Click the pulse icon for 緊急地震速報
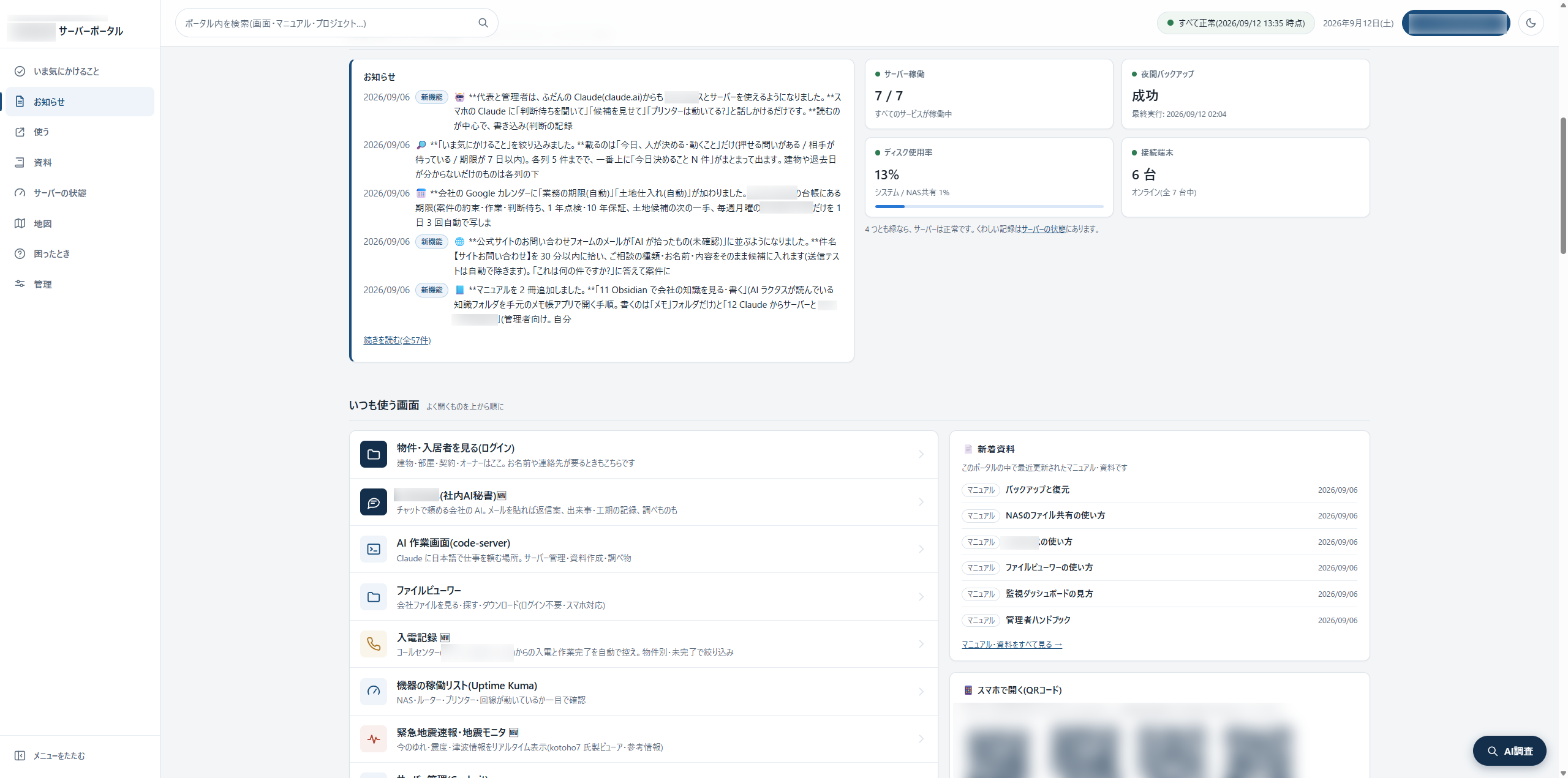1568x778 pixels. pyautogui.click(x=374, y=739)
